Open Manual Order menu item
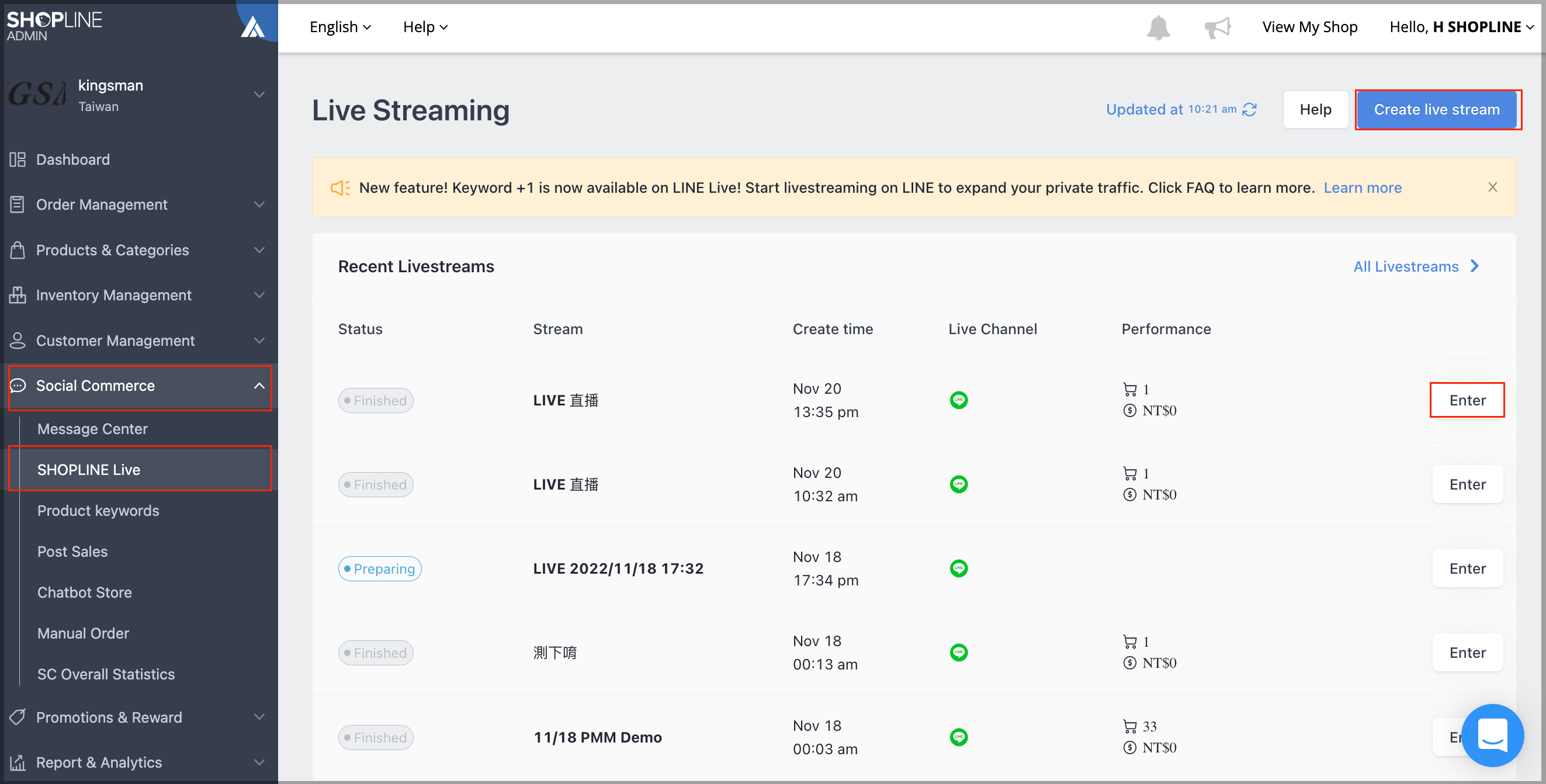 [83, 633]
